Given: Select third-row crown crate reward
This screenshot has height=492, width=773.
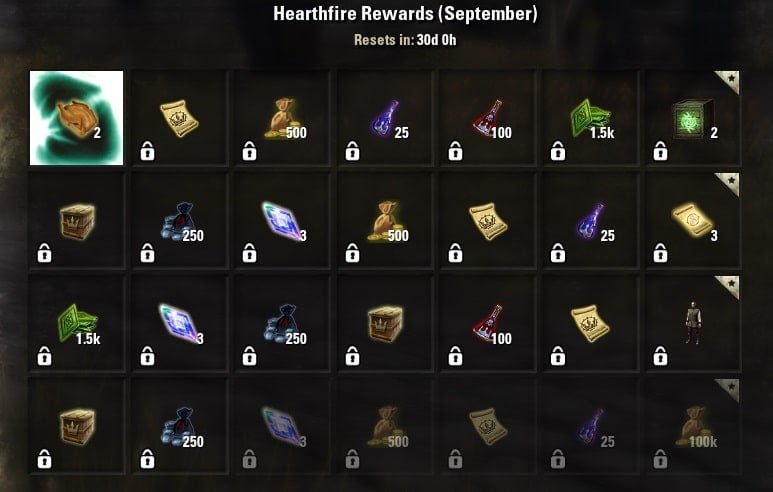Looking at the screenshot, I should (385, 324).
